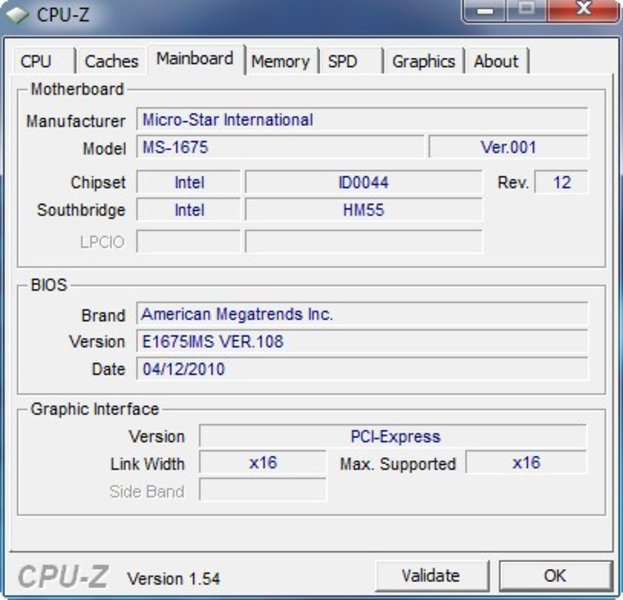Click the Rev. 12 value field

pos(561,182)
